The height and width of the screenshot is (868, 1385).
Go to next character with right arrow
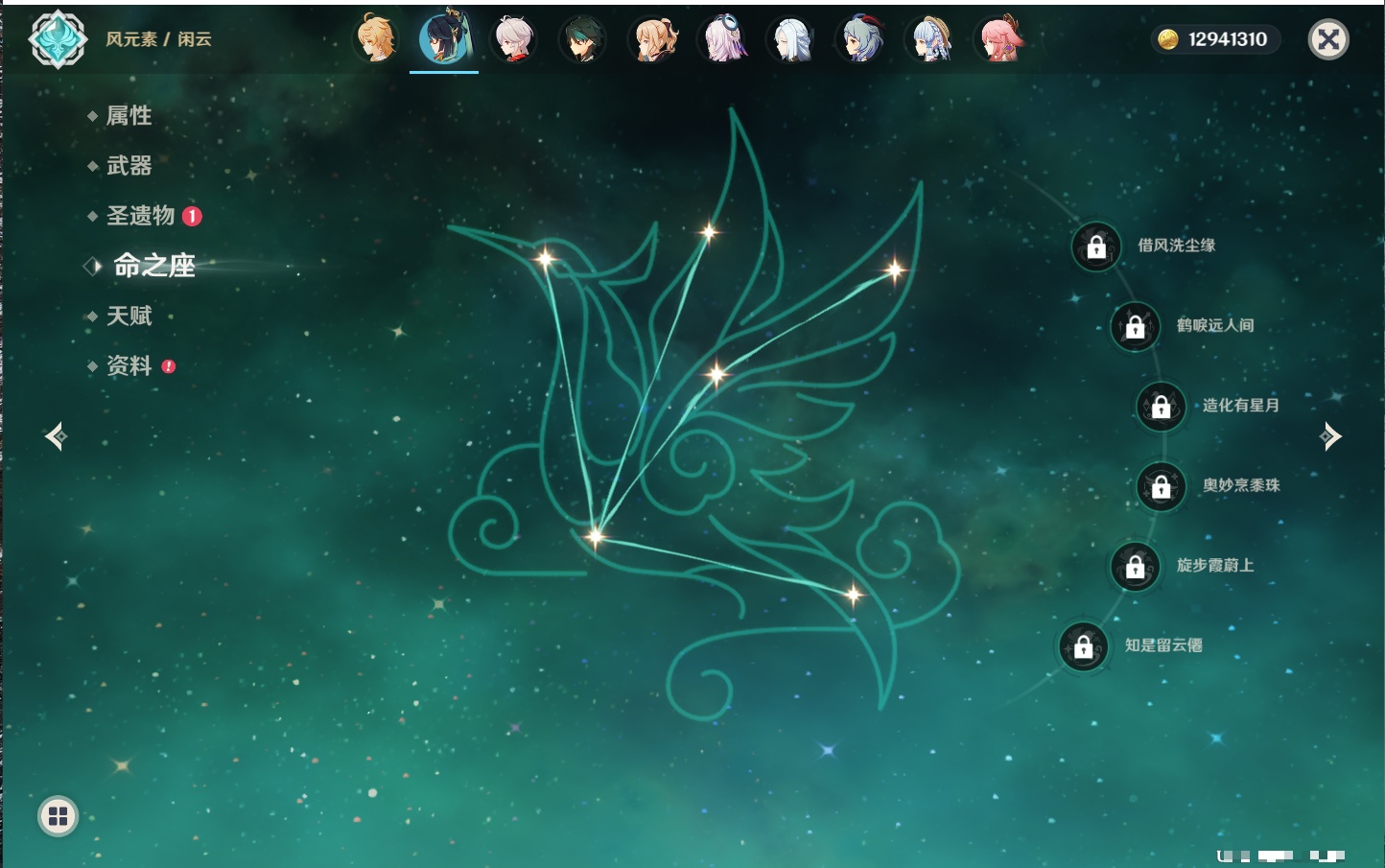[x=1330, y=436]
